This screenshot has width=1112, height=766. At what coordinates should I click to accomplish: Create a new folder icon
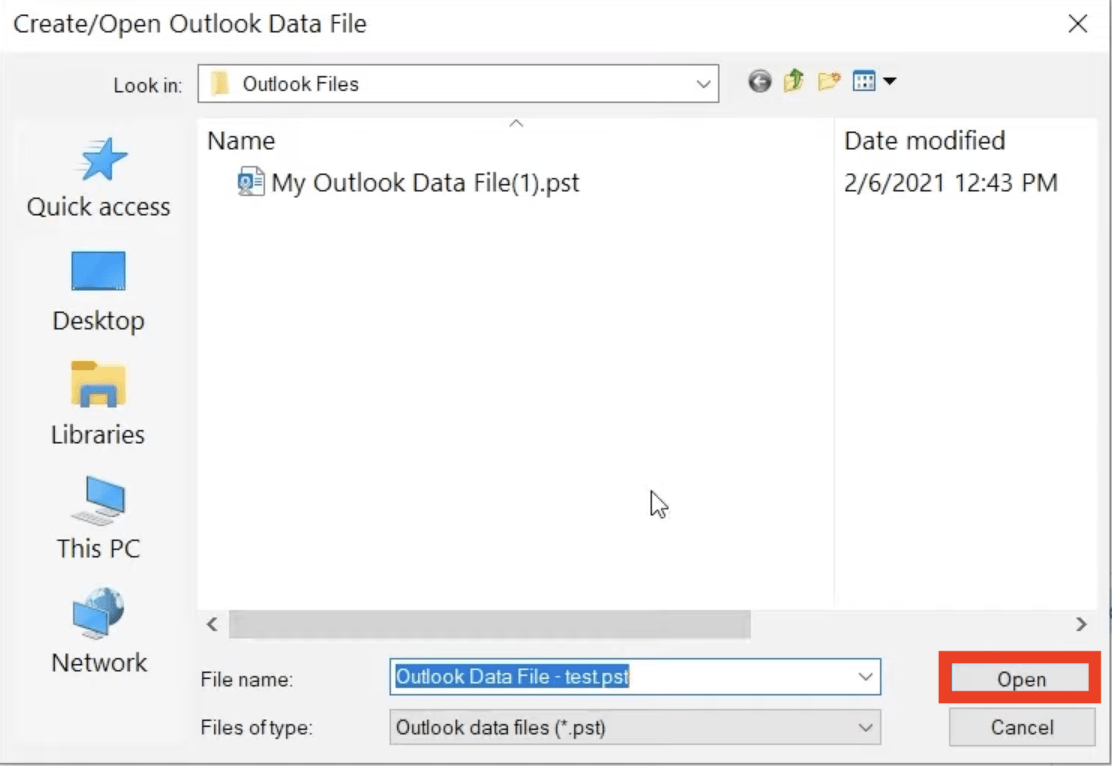[828, 81]
